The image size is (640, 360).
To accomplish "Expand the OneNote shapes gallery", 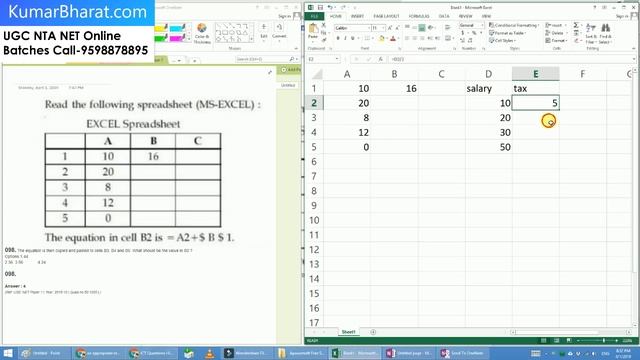I will point(251,39).
